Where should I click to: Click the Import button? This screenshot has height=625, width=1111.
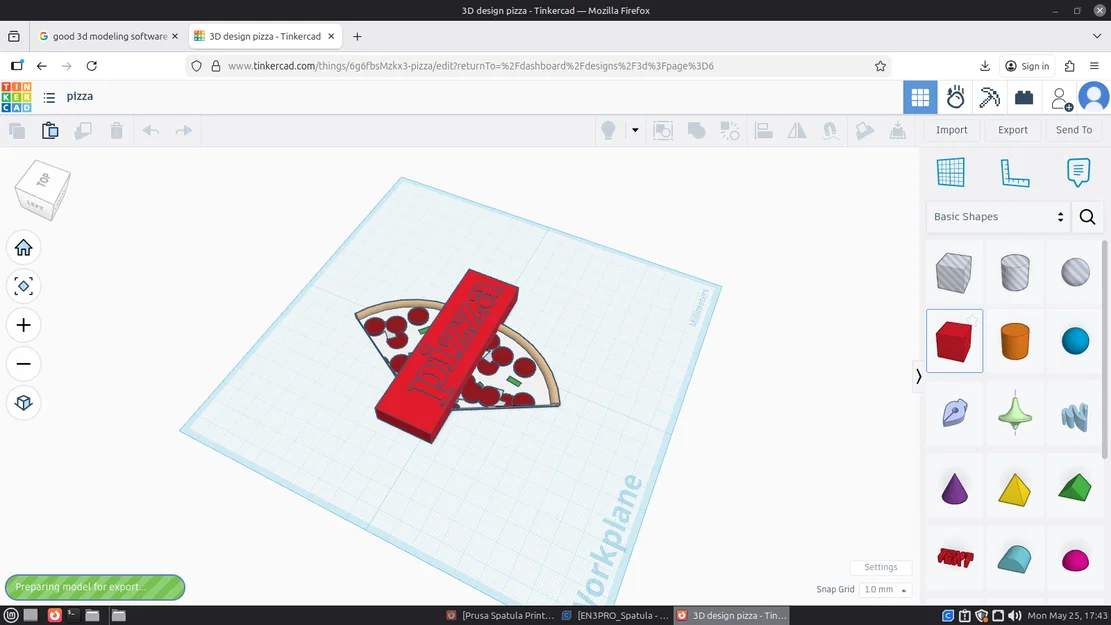click(951, 130)
